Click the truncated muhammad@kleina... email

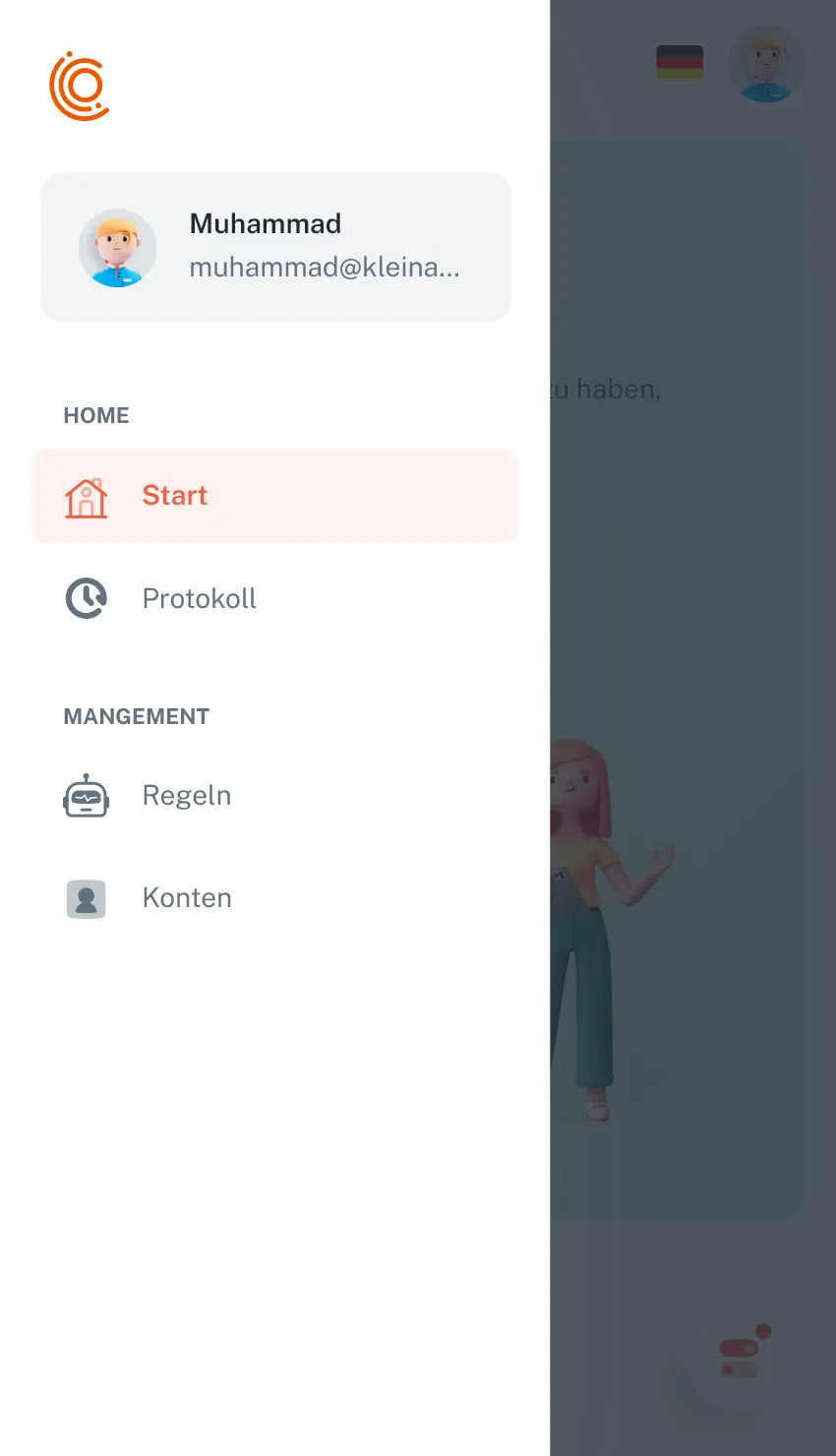325,268
